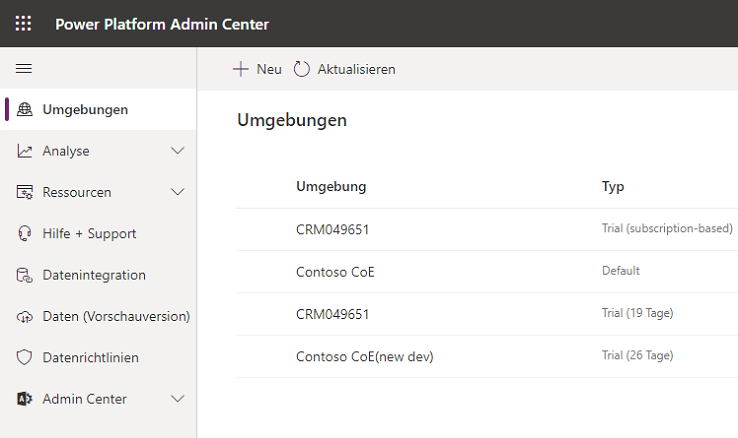738x438 pixels.
Task: Click the 'Trial (26 Tage)' type cell
Action: (637, 355)
